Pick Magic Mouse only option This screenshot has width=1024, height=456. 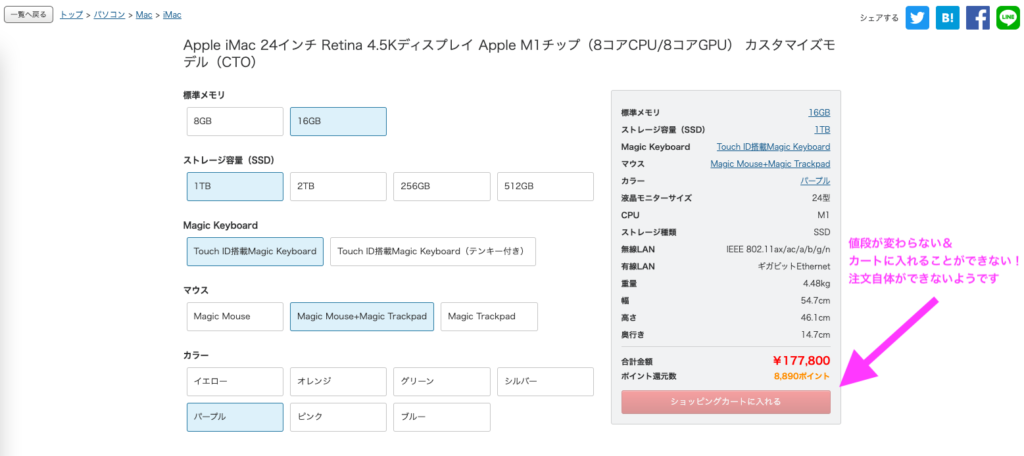tap(235, 316)
